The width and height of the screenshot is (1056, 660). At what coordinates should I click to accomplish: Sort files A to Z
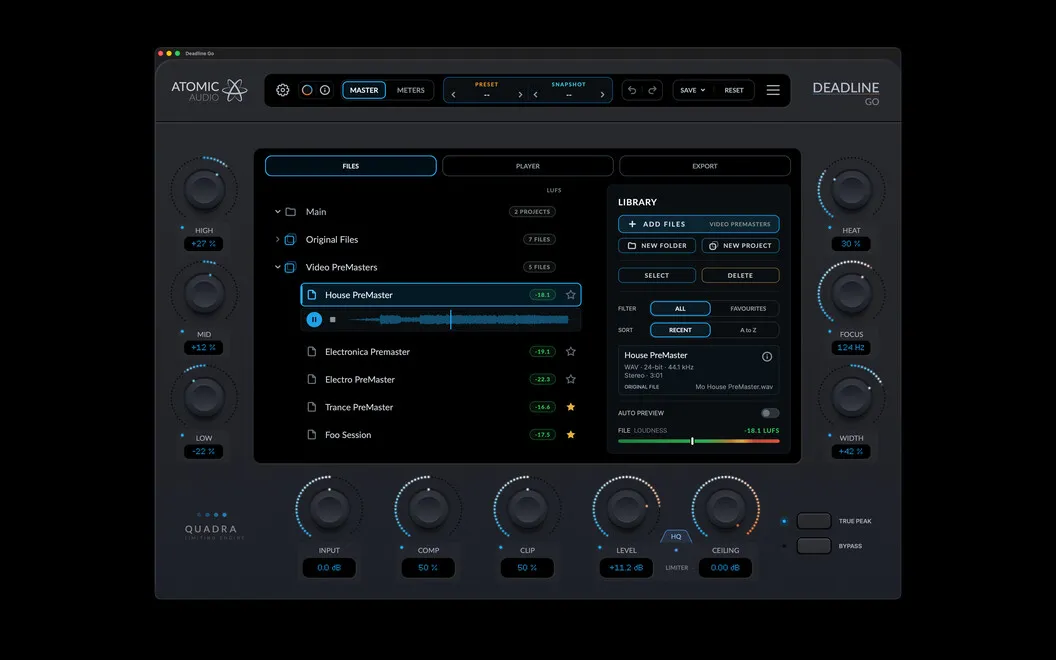748,330
